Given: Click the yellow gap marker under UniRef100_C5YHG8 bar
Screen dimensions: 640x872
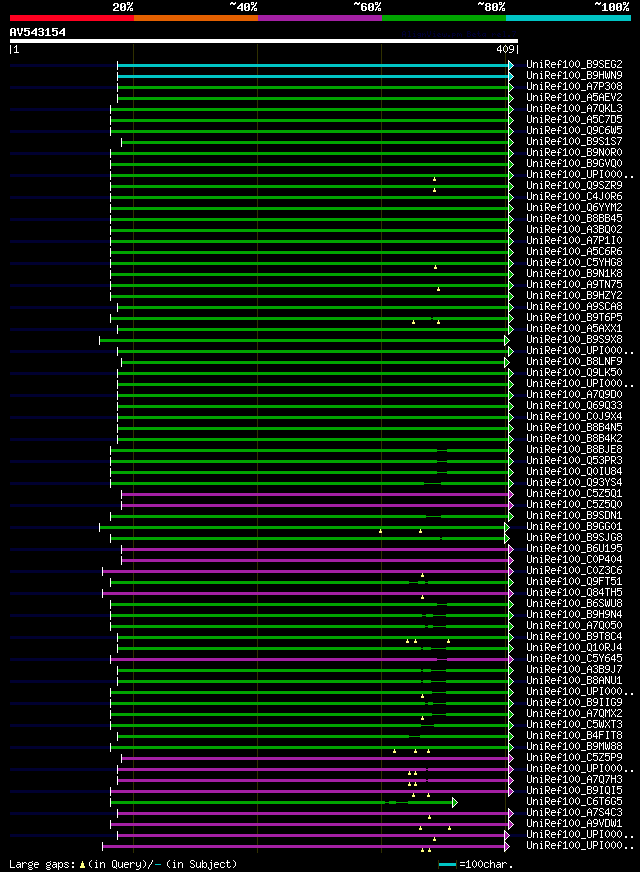Looking at the screenshot, I should pos(435,267).
